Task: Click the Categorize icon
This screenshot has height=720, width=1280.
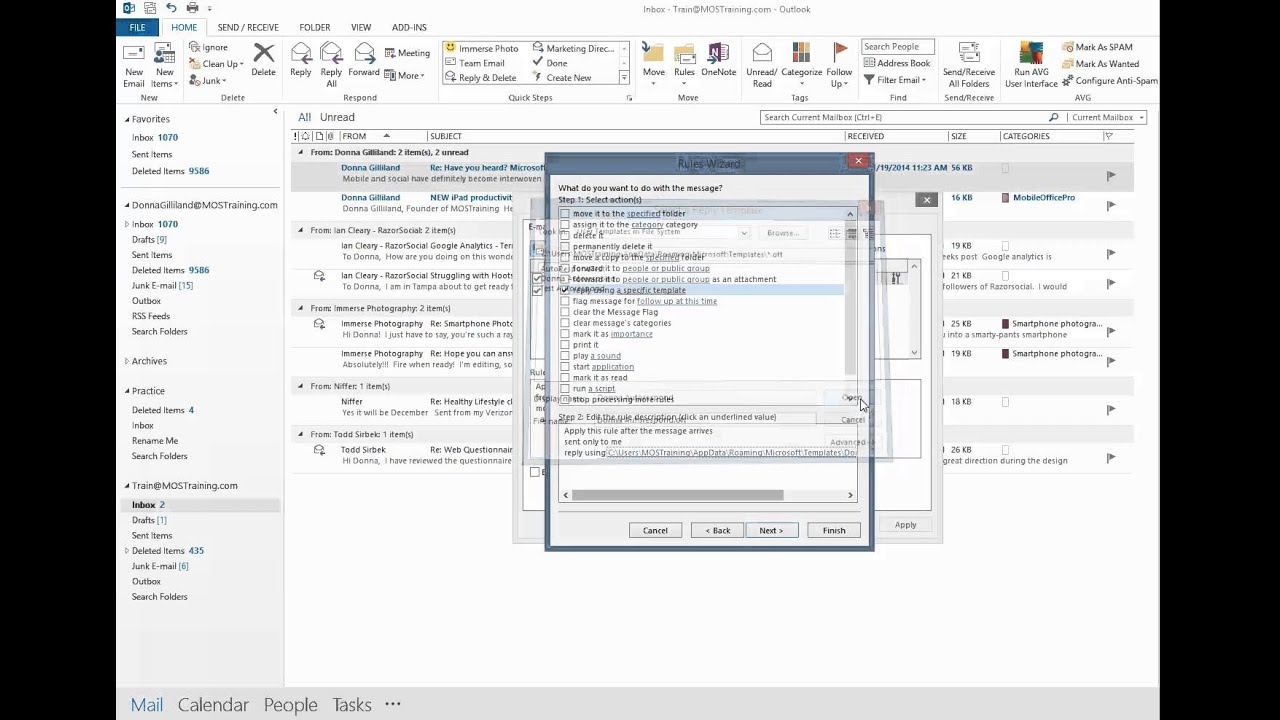Action: click(801, 62)
